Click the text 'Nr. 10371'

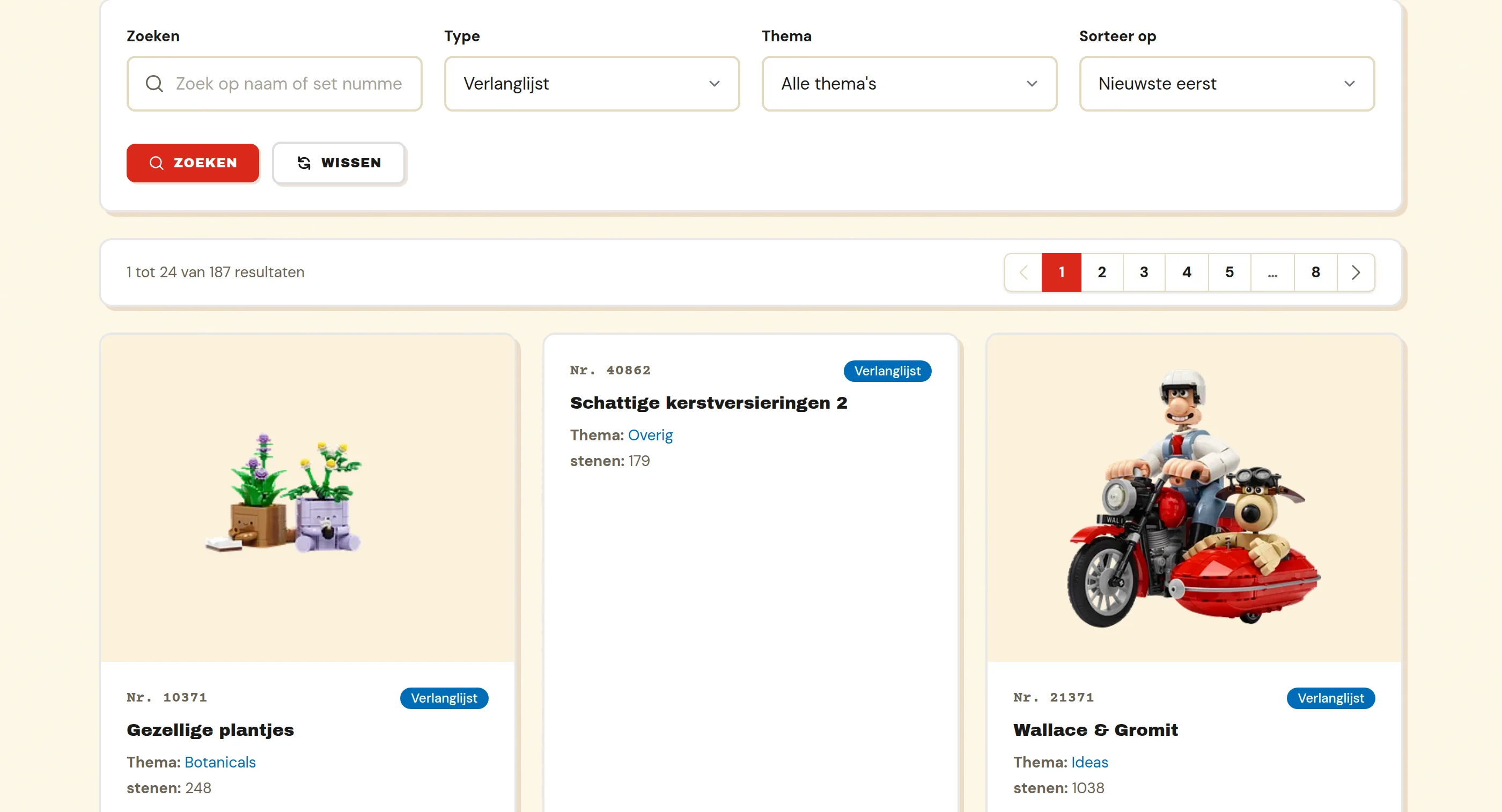[167, 697]
